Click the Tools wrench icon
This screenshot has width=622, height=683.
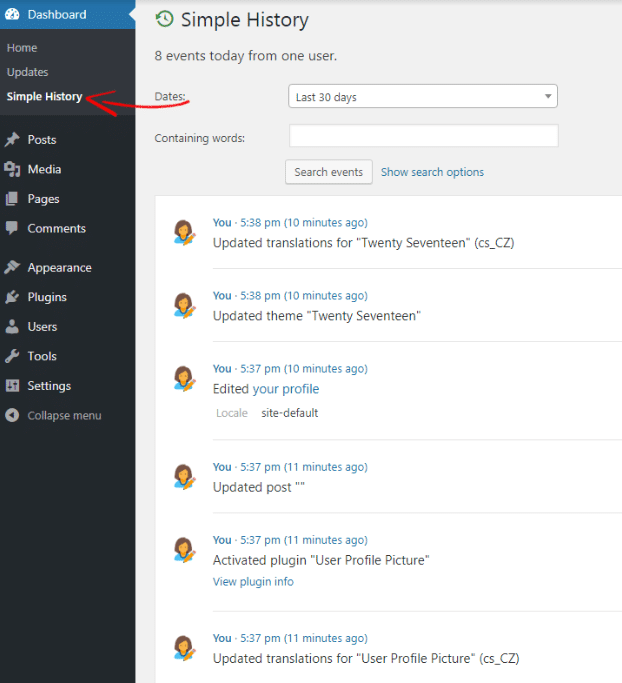pos(12,356)
